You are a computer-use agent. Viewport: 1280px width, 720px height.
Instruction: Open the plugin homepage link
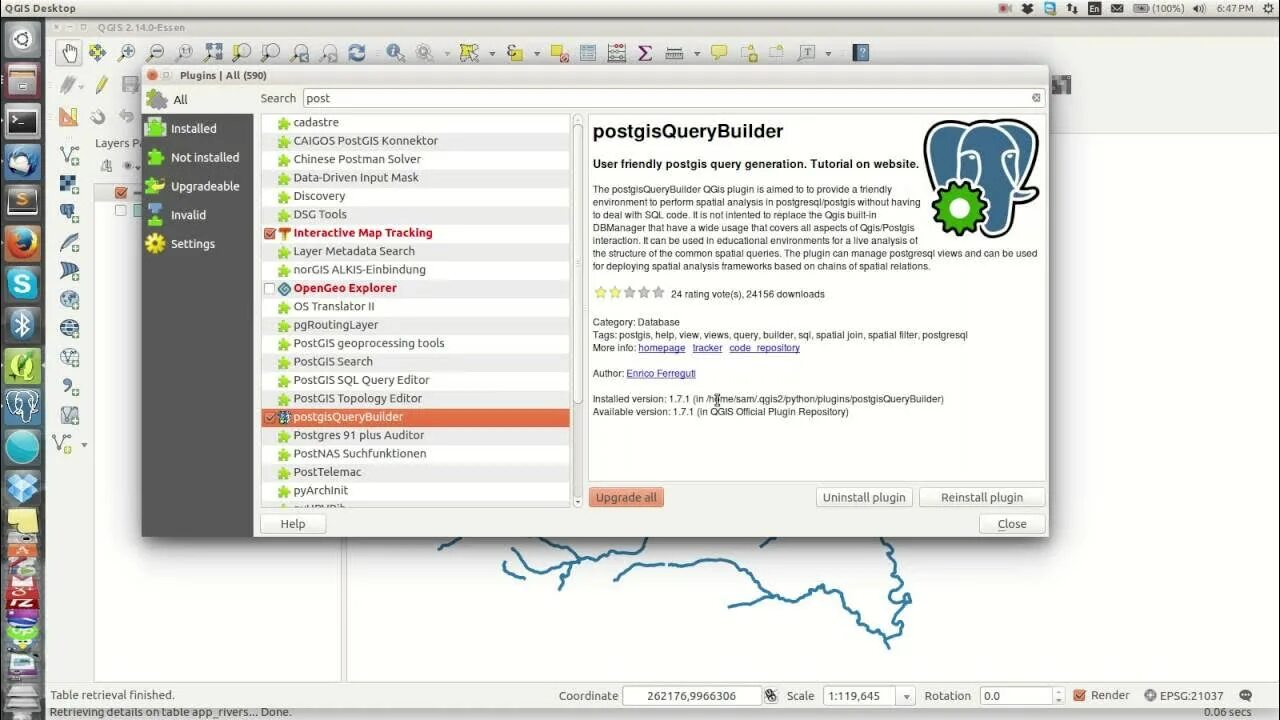(x=662, y=348)
